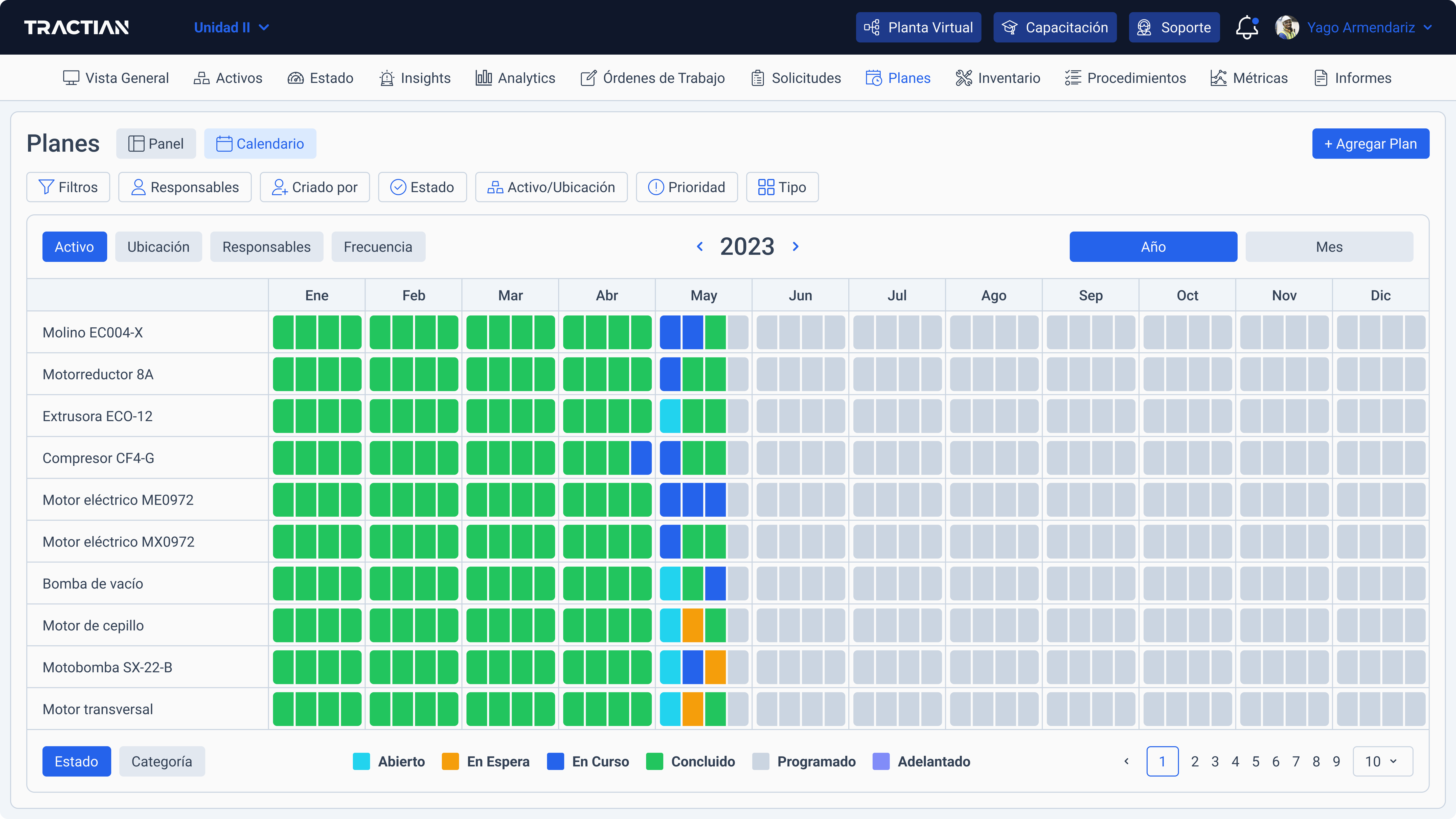The height and width of the screenshot is (819, 1456).
Task: Open the notifications bell icon
Action: [x=1247, y=27]
